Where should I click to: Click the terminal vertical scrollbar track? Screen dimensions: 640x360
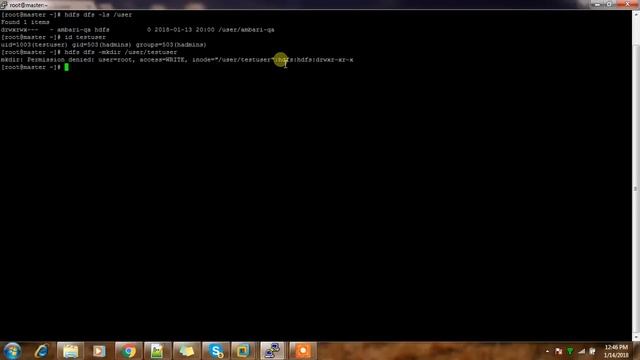click(x=636, y=176)
